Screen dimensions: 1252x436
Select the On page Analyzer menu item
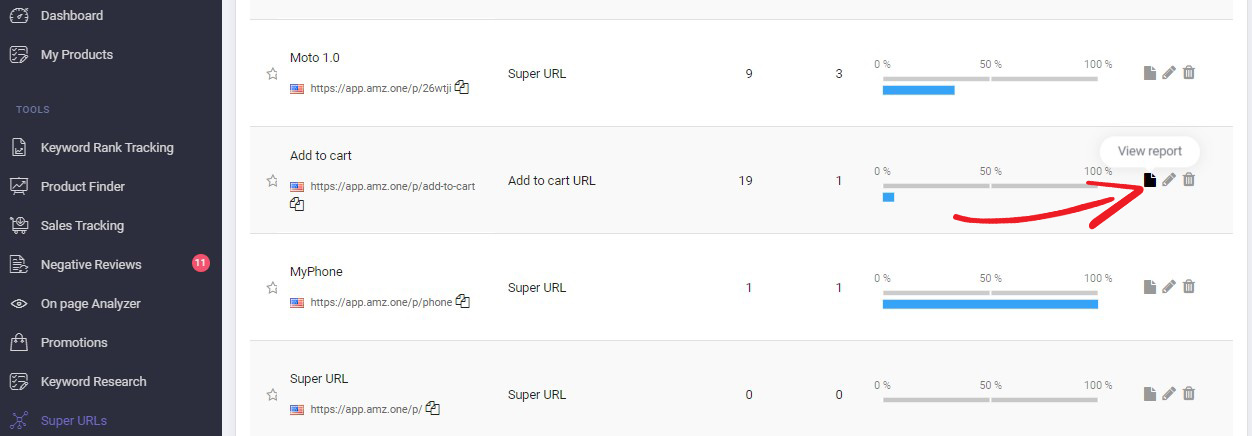click(91, 304)
